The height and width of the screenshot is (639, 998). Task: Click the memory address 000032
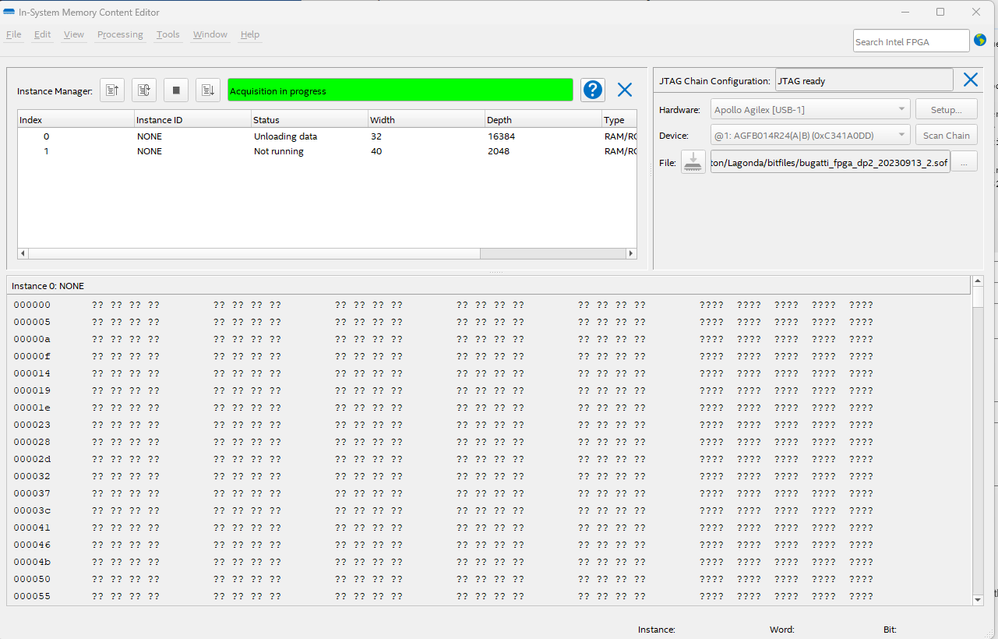coord(32,476)
